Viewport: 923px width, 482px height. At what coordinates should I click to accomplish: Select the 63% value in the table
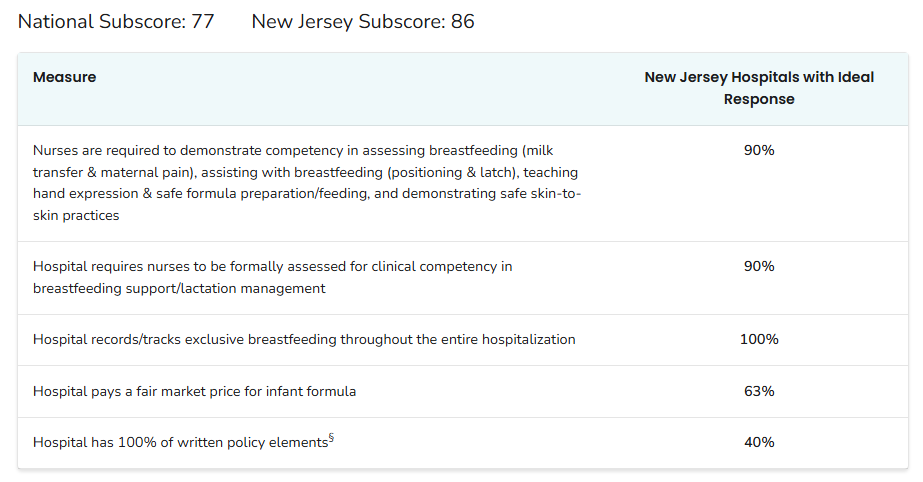[x=759, y=391]
